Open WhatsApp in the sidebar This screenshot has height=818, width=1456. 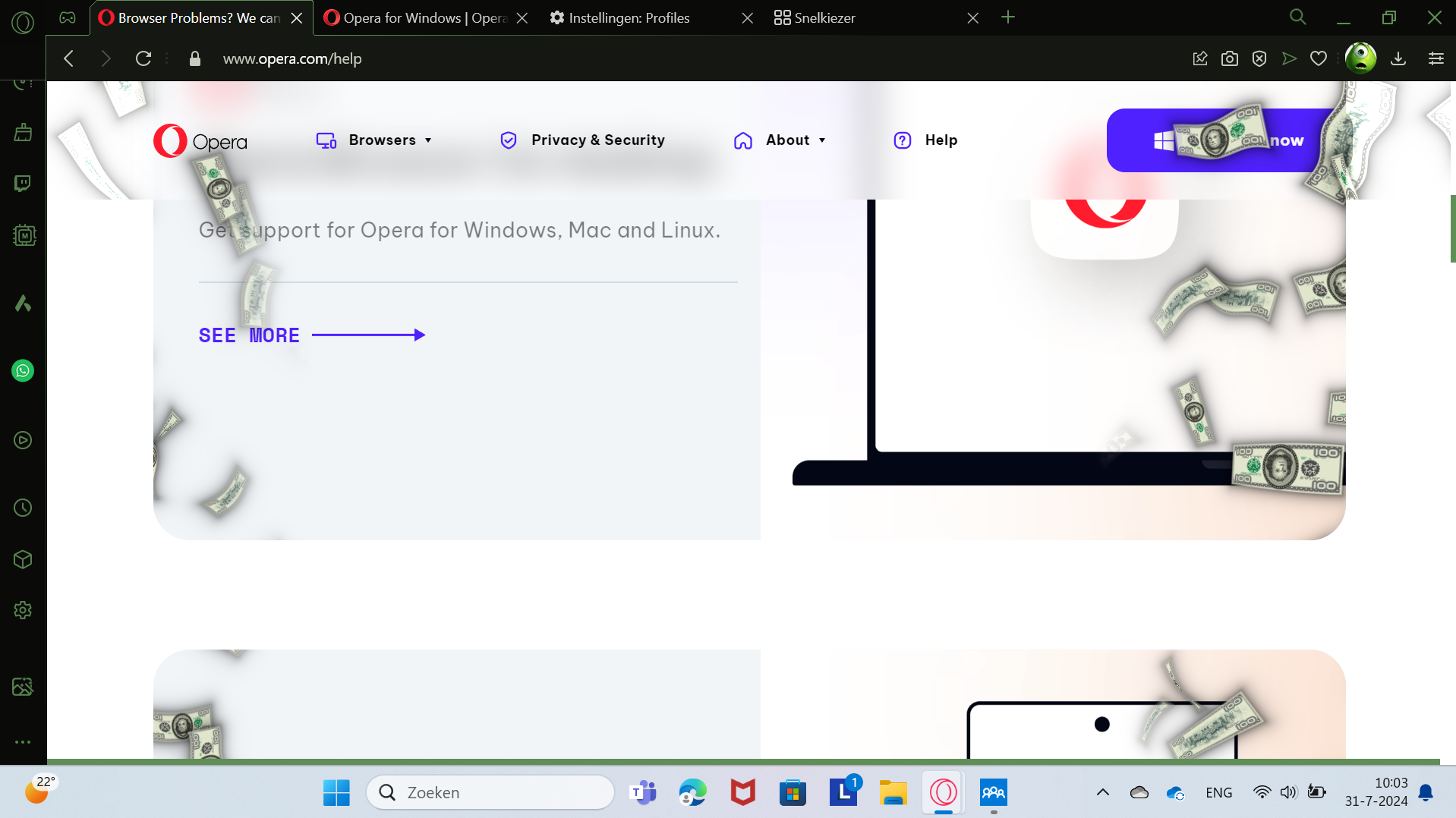pos(23,370)
